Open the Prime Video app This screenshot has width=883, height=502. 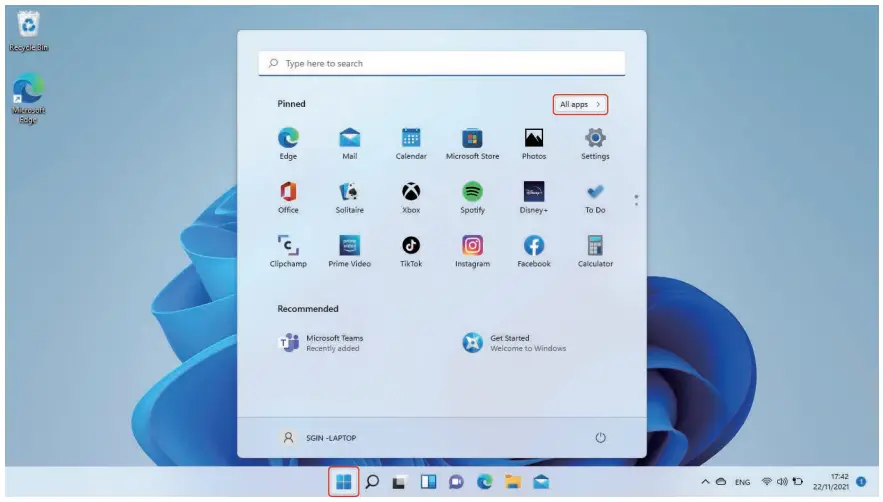[349, 251]
